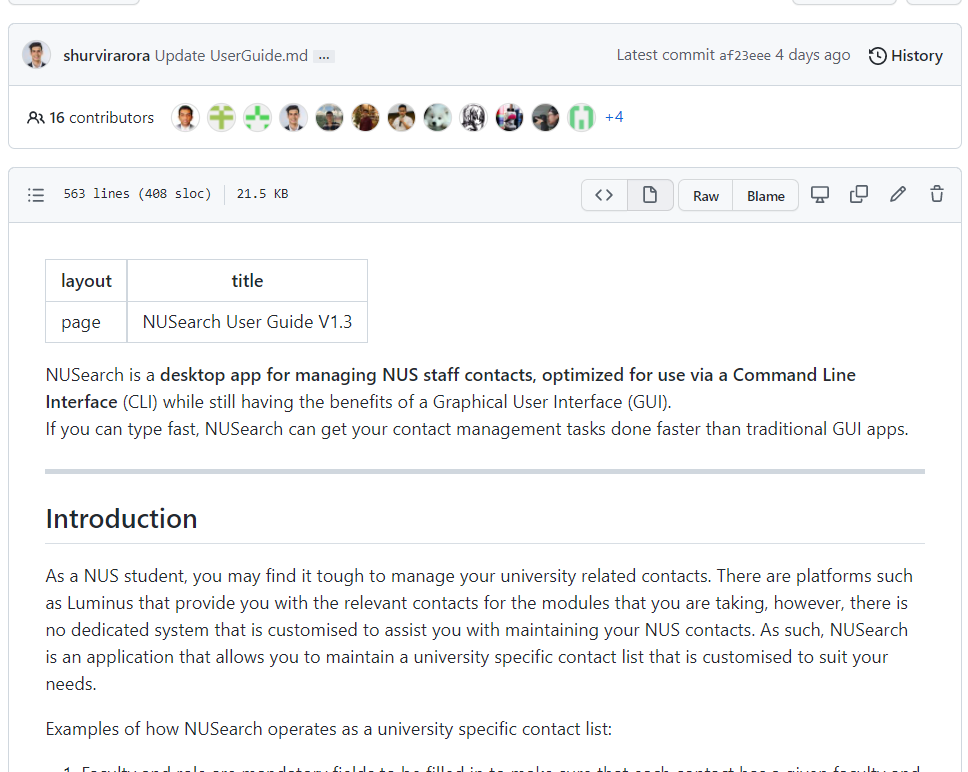This screenshot has width=968, height=772.
Task: Switch to source code view
Action: [604, 196]
